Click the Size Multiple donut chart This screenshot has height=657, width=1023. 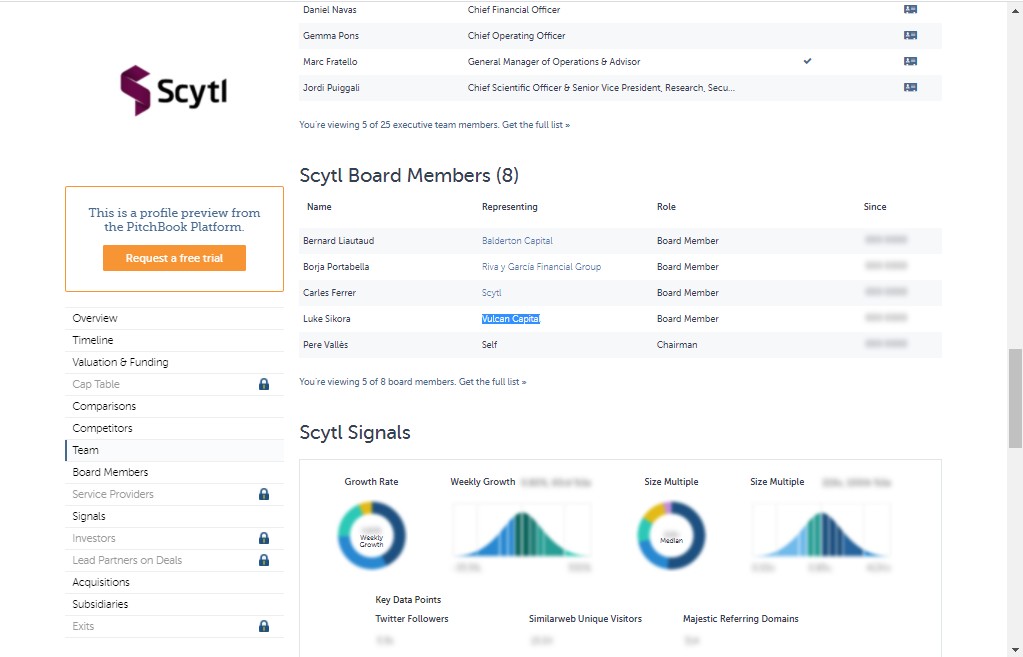pos(671,535)
